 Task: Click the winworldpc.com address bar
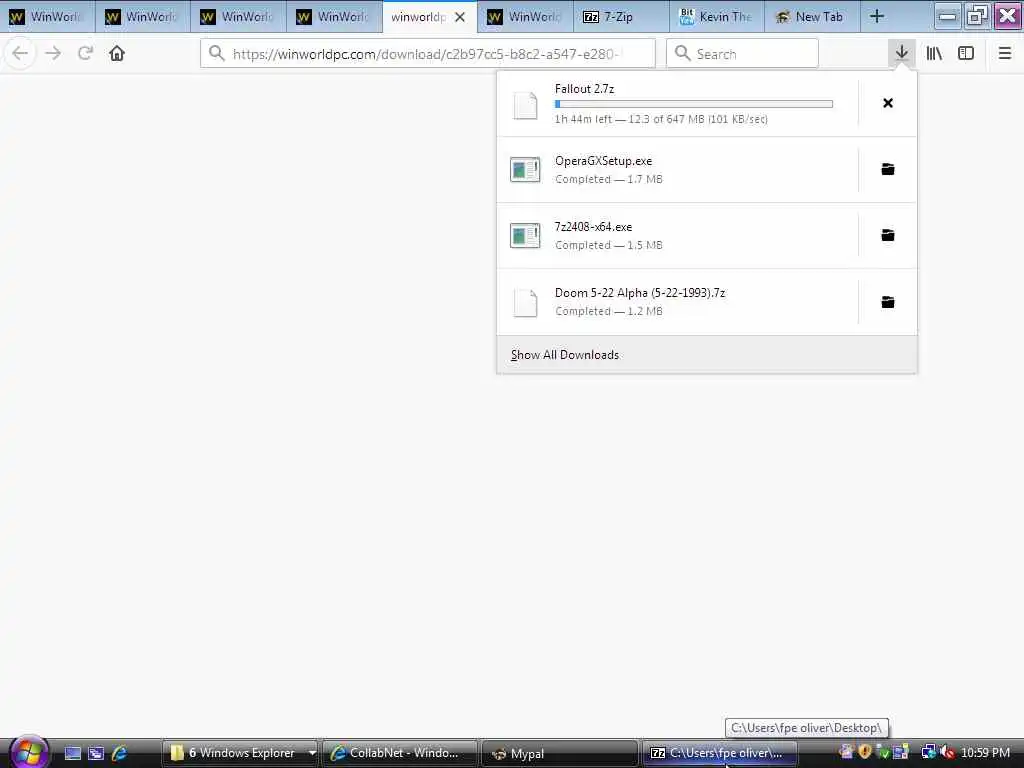tap(428, 54)
